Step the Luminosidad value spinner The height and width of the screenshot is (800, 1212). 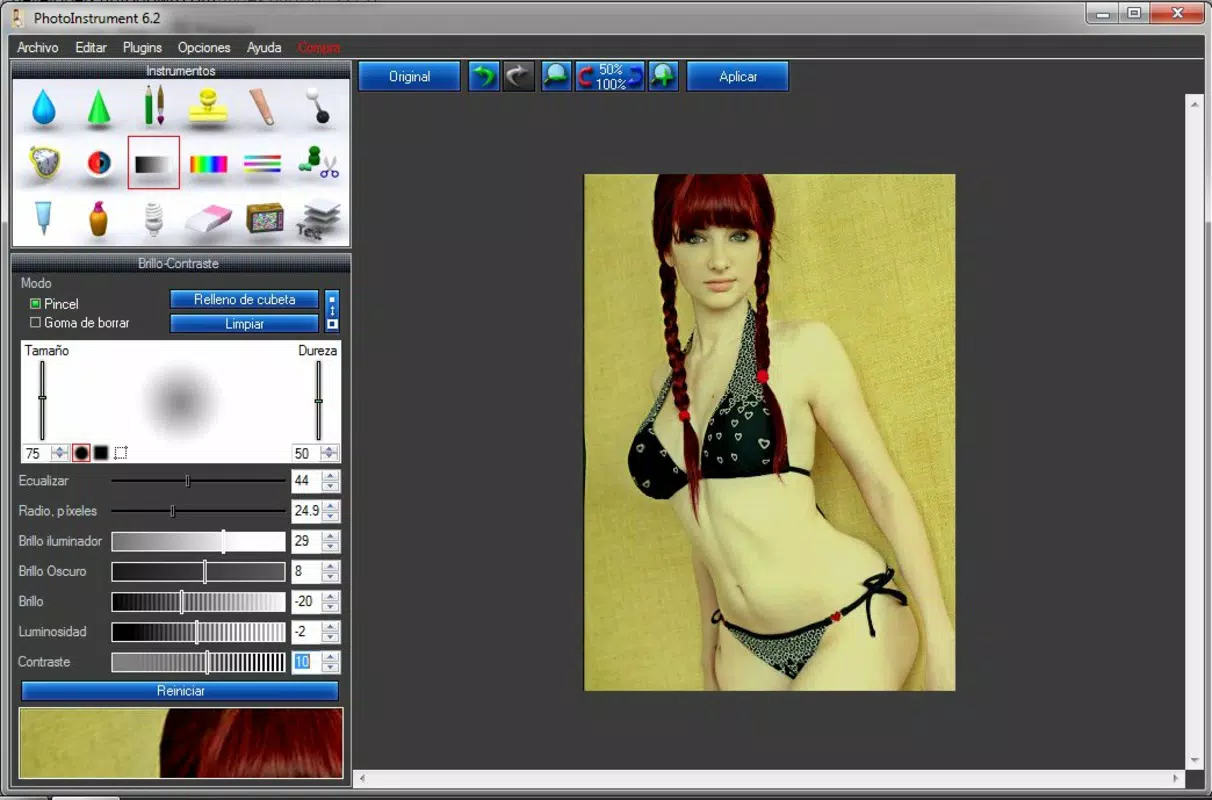(x=331, y=631)
